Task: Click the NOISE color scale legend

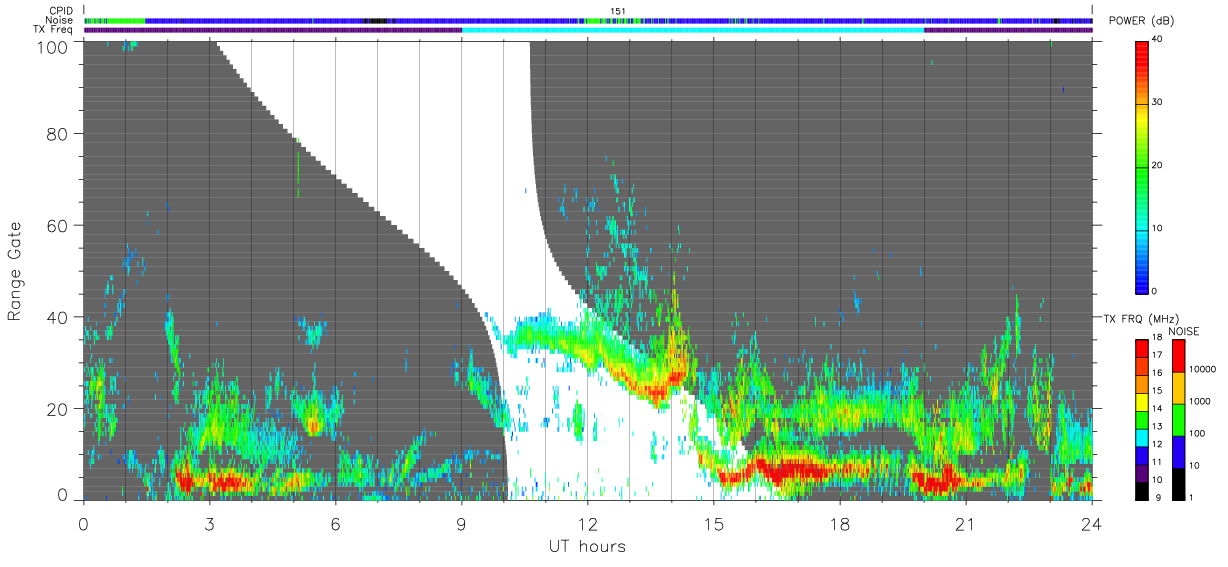Action: (x=1177, y=418)
